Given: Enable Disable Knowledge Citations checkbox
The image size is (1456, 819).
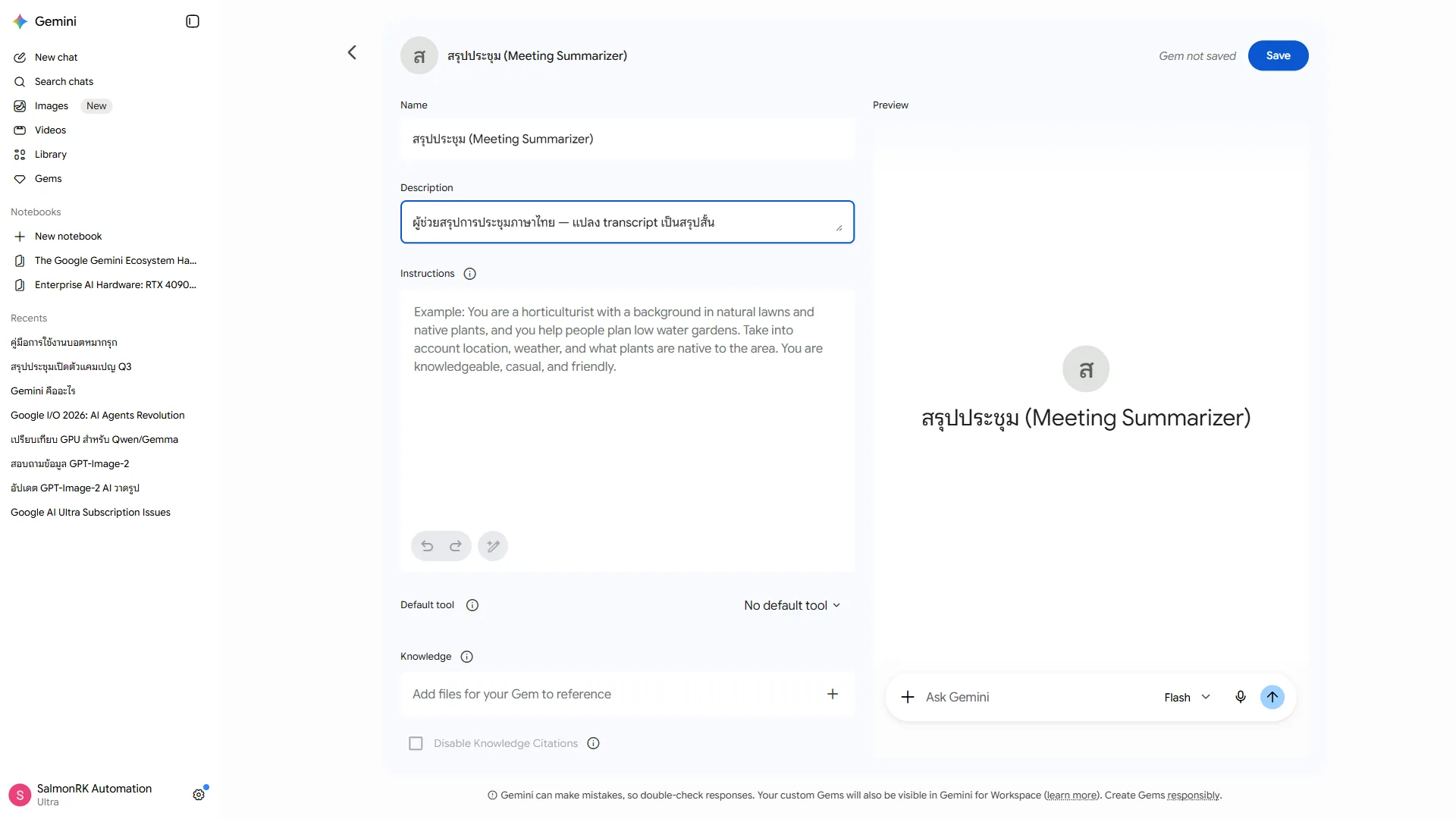Looking at the screenshot, I should point(416,743).
